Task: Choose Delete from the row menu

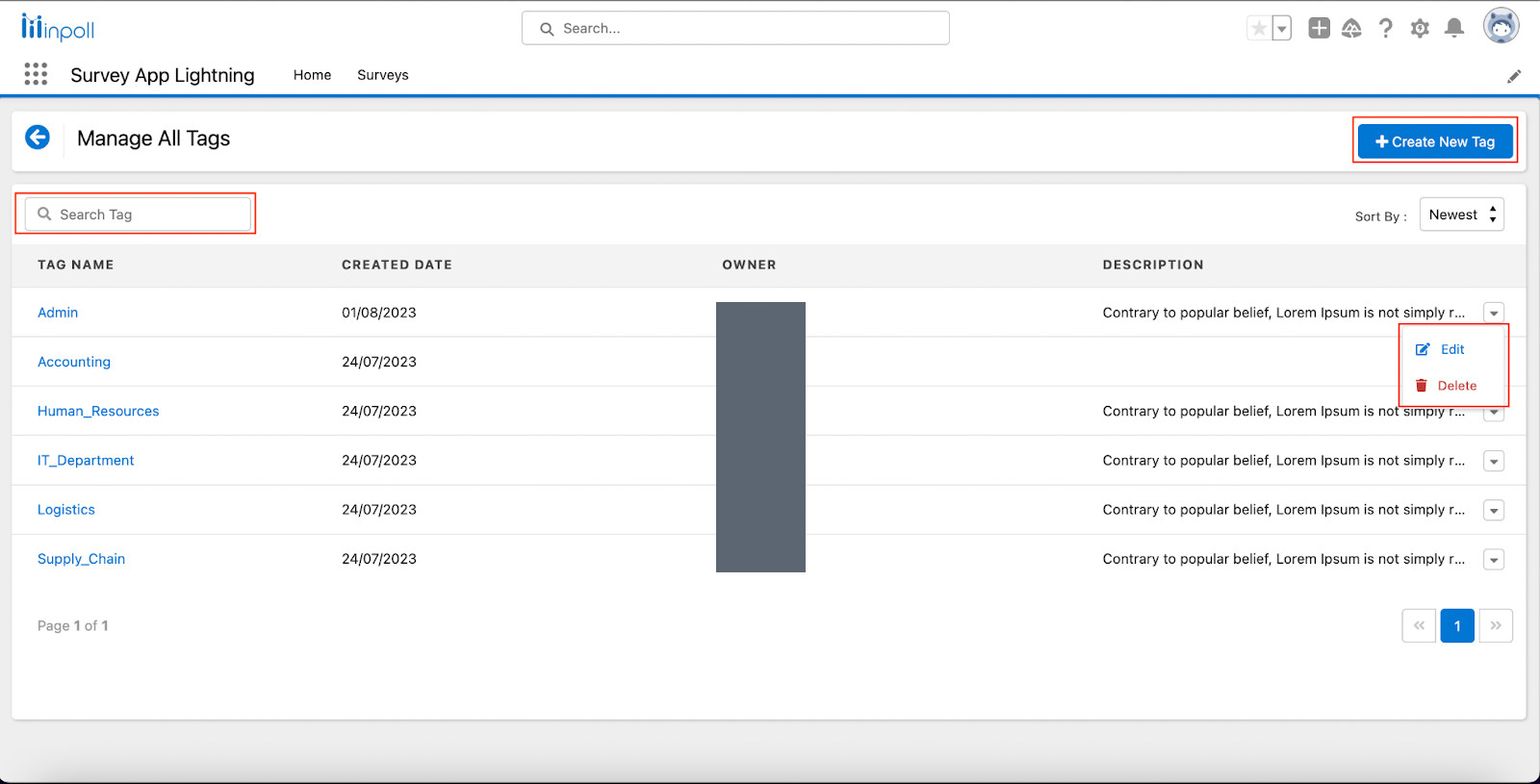Action: (1446, 386)
